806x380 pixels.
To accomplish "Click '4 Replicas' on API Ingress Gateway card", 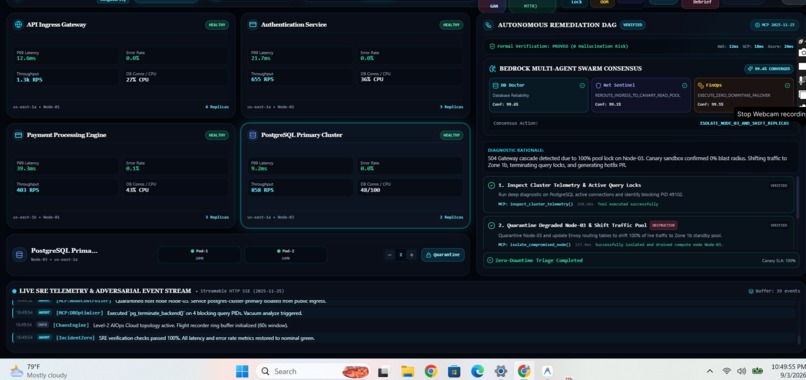I will 217,107.
